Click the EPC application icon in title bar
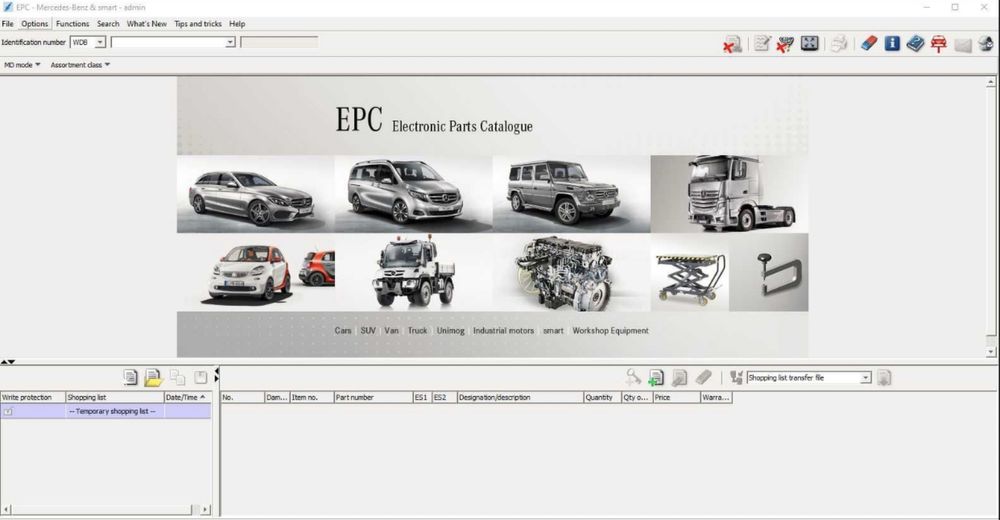Image resolution: width=1000 pixels, height=520 pixels. (x=8, y=7)
